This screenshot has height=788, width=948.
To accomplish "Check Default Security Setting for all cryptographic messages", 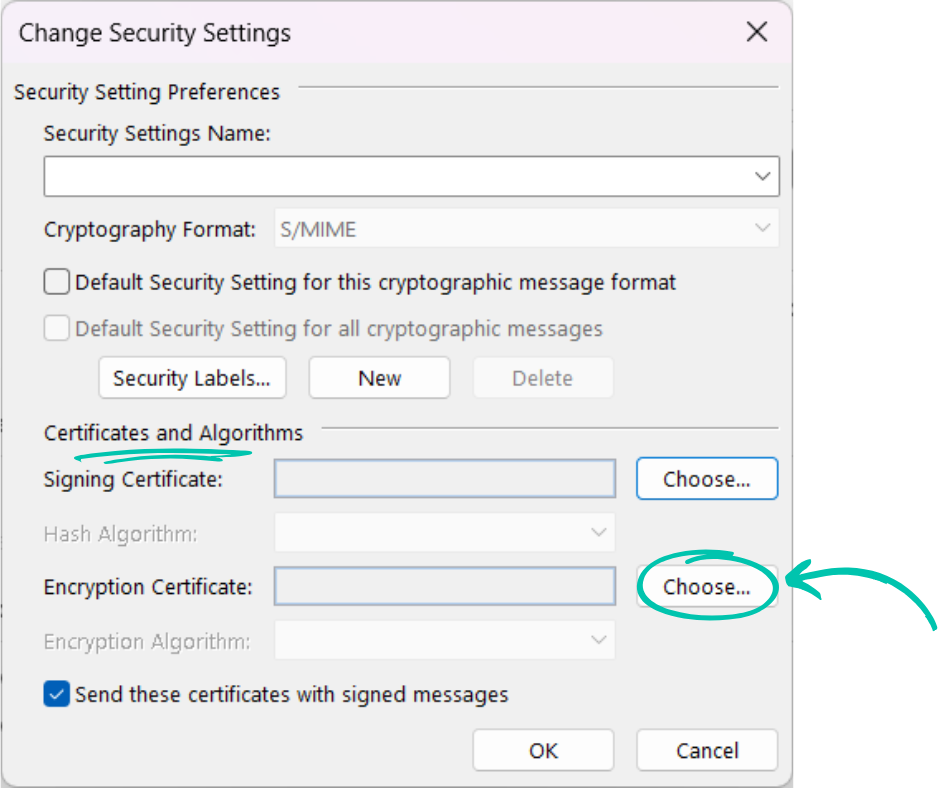I will point(57,328).
